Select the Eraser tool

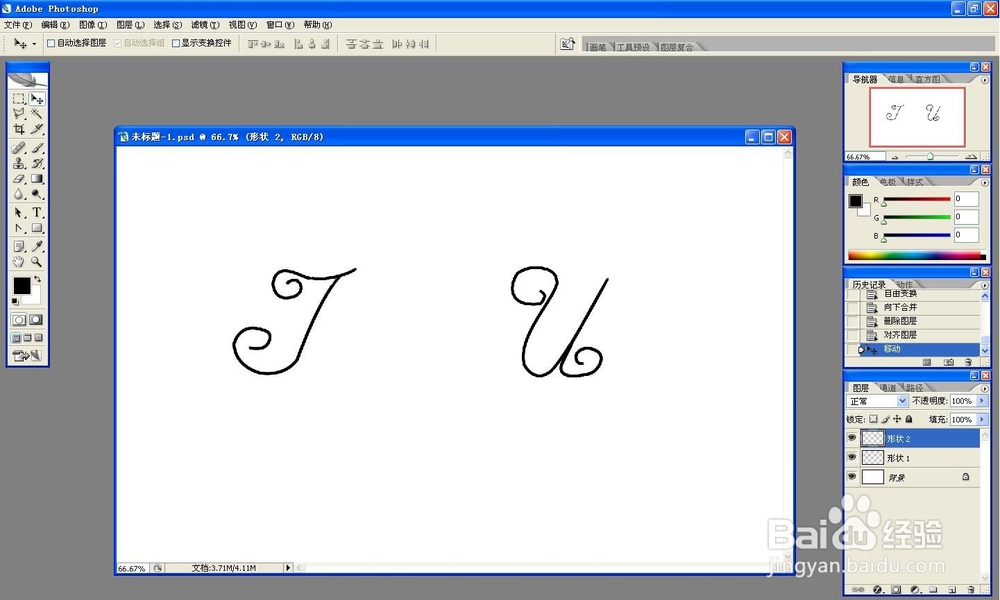pos(18,179)
